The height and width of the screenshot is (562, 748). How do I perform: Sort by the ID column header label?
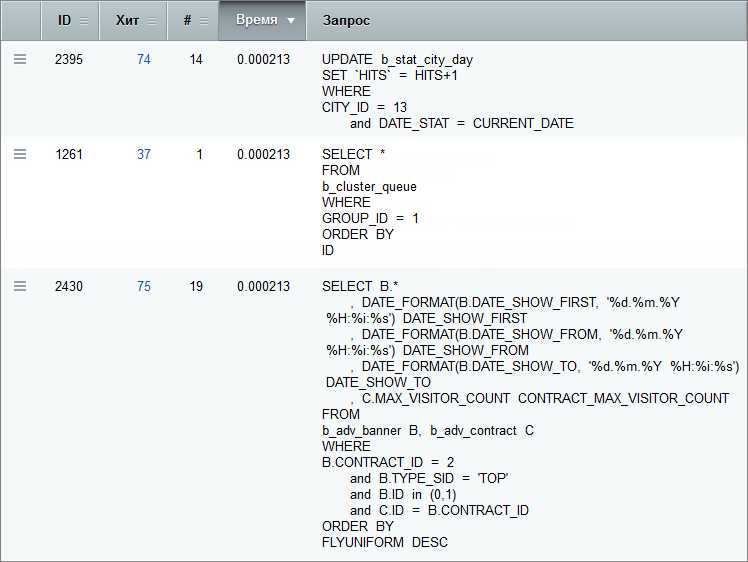[x=64, y=21]
